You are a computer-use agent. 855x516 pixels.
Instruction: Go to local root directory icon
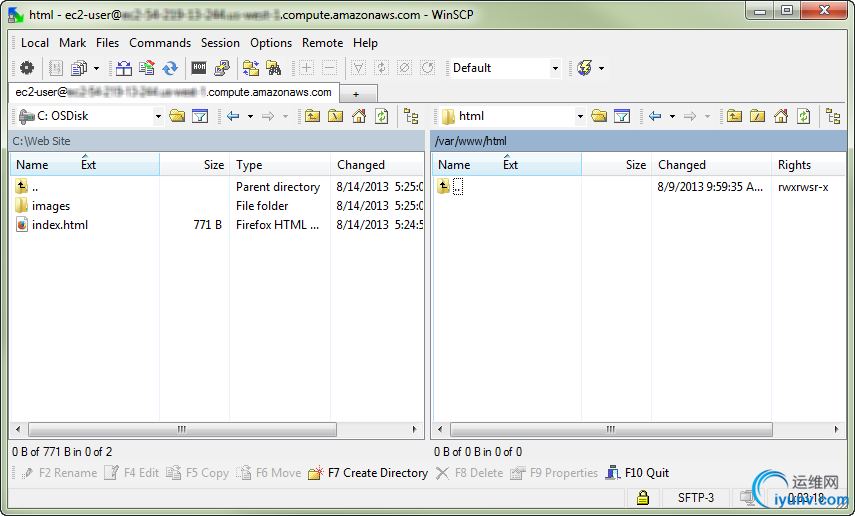(335, 116)
